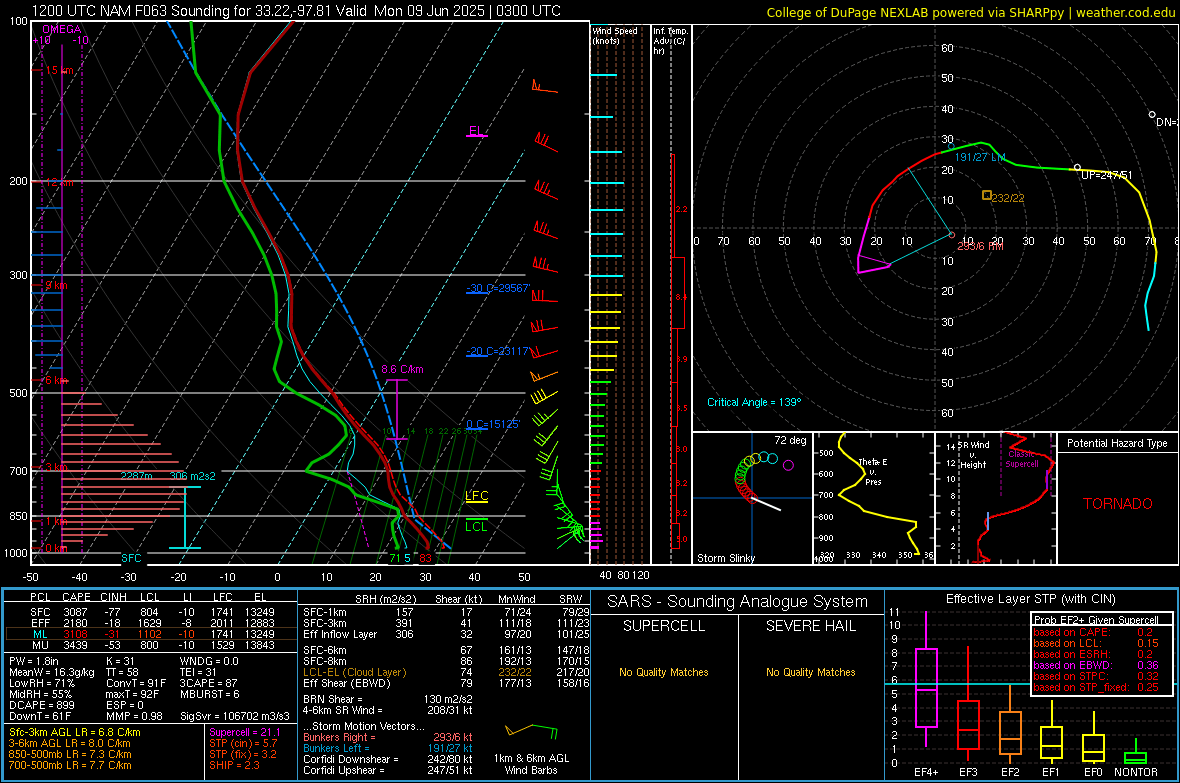Click the 700-500mb LR = 7.7 C/km line
1180x783 pixels.
click(70, 765)
